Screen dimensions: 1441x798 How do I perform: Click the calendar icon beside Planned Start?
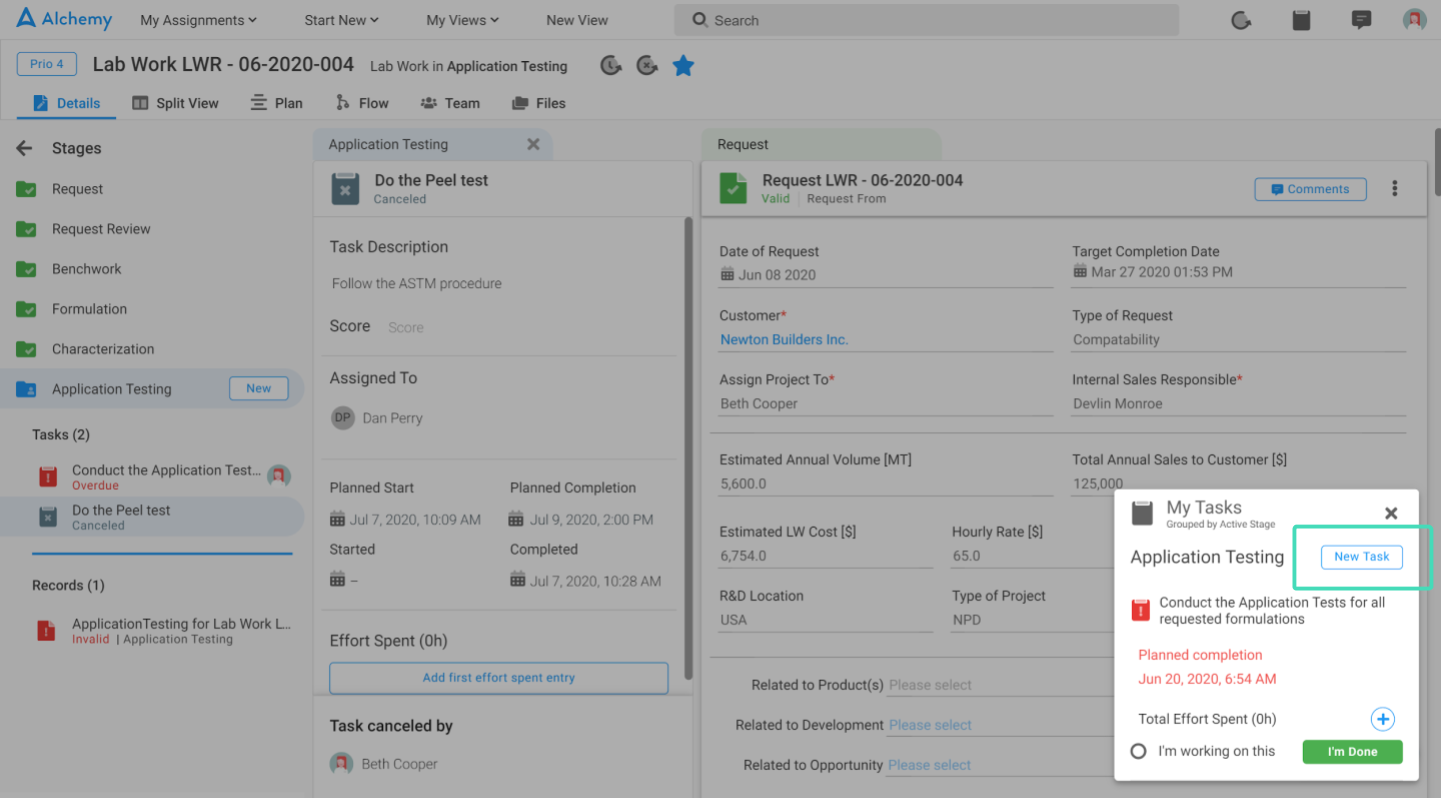338,519
